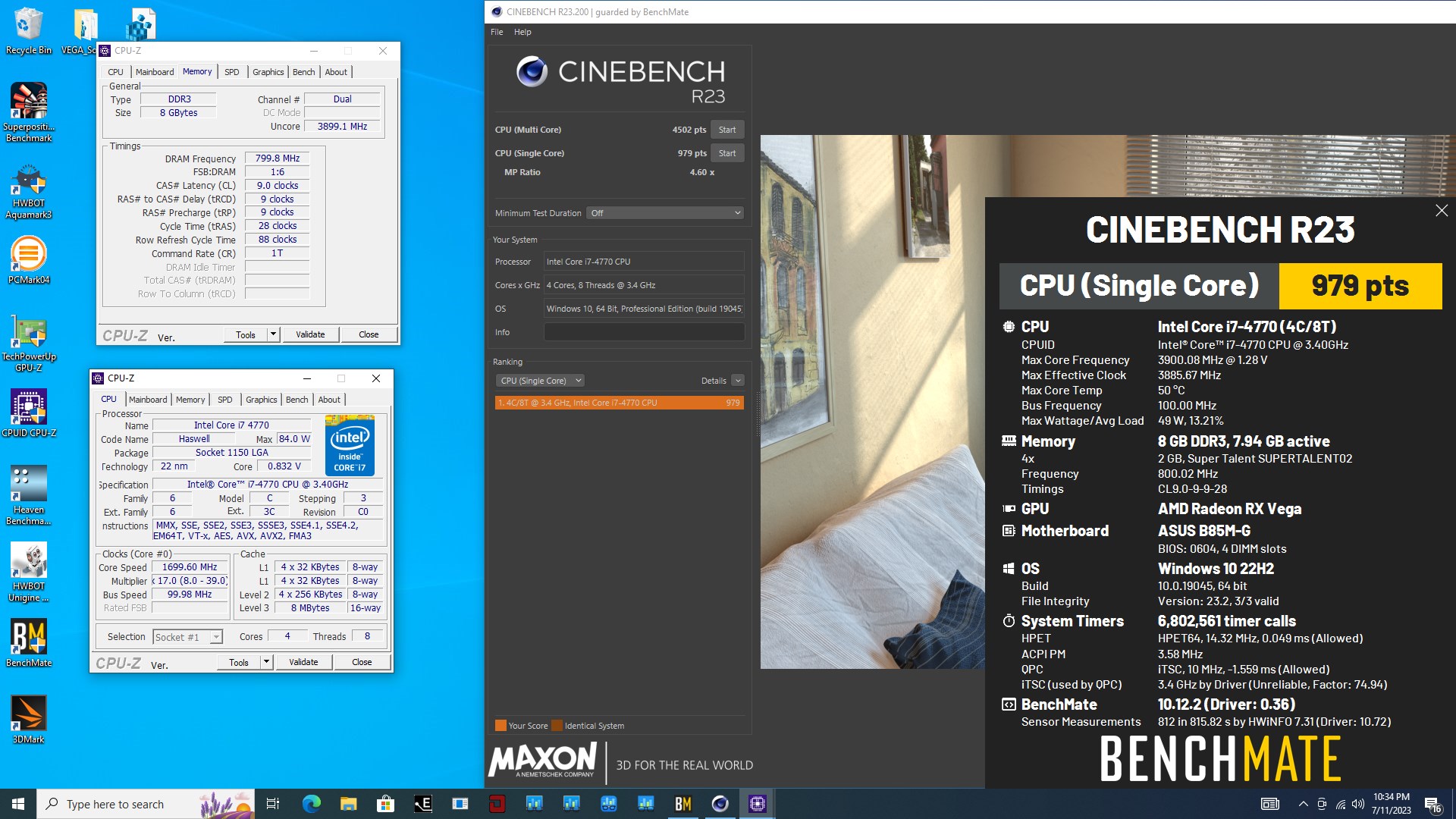Click Close button in lower CPU-Z window
Viewport: 1456px width, 819px height.
[x=362, y=662]
